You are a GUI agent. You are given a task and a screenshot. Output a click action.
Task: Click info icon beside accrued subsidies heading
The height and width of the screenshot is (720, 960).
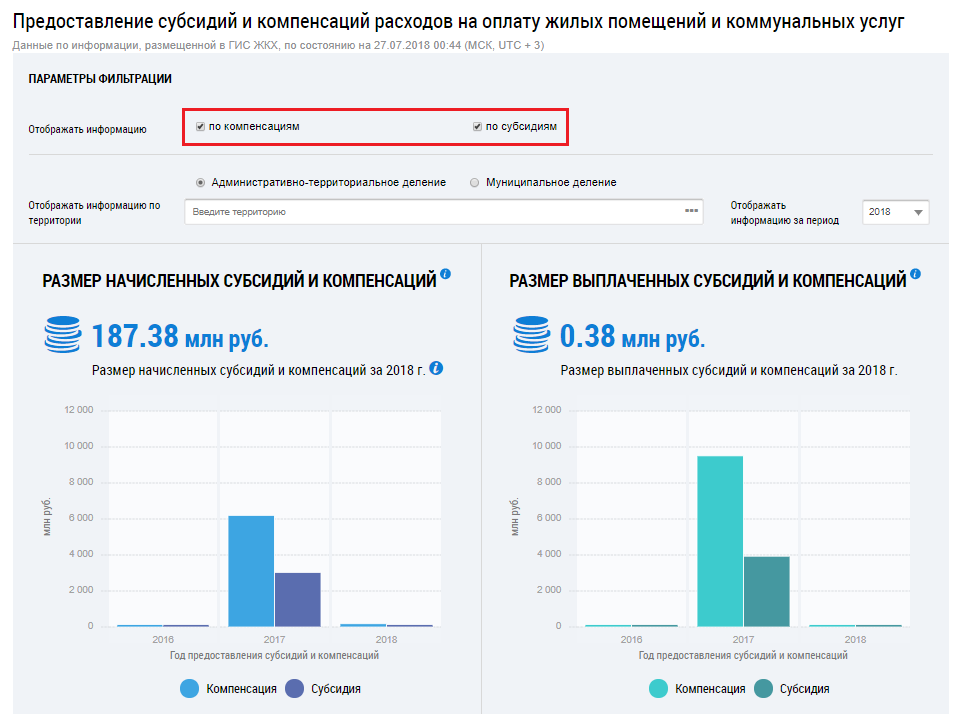pyautogui.click(x=446, y=274)
